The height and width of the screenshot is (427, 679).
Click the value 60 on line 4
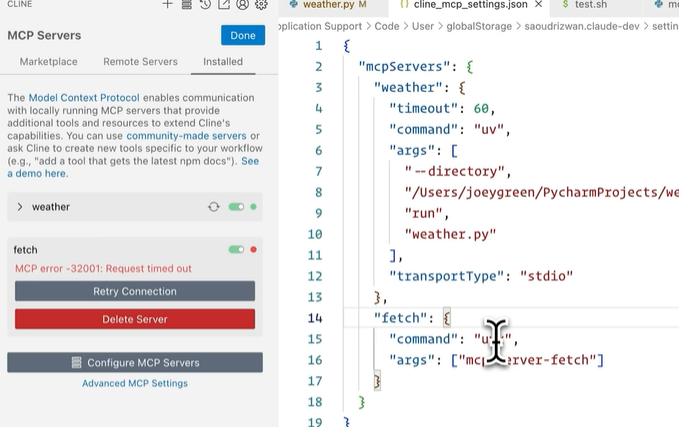[481, 108]
